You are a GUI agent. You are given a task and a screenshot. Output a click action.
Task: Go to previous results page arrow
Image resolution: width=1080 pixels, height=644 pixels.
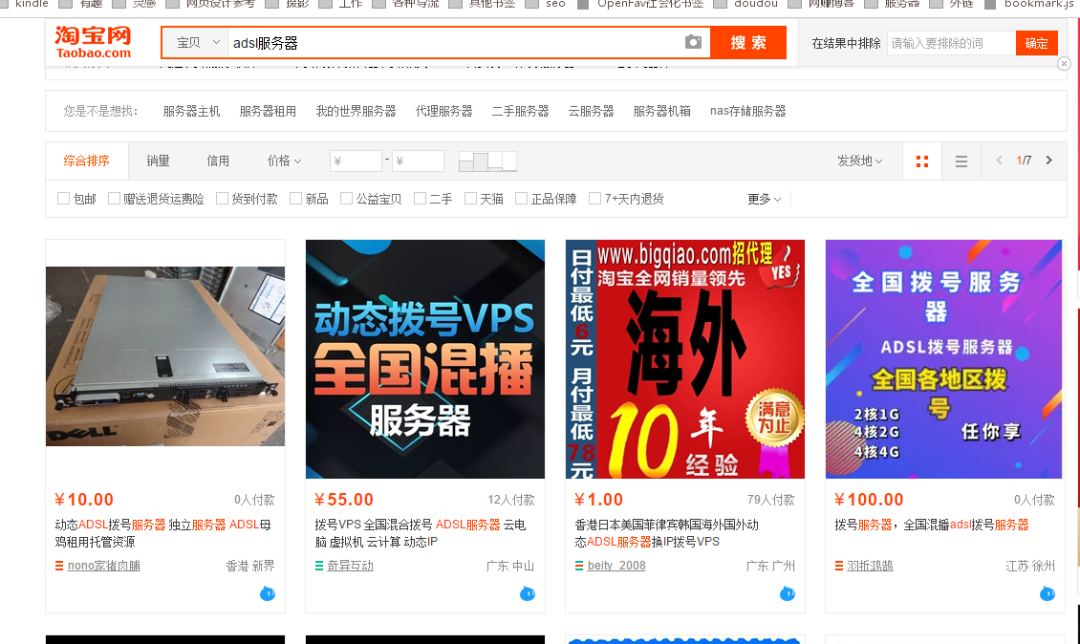point(999,160)
